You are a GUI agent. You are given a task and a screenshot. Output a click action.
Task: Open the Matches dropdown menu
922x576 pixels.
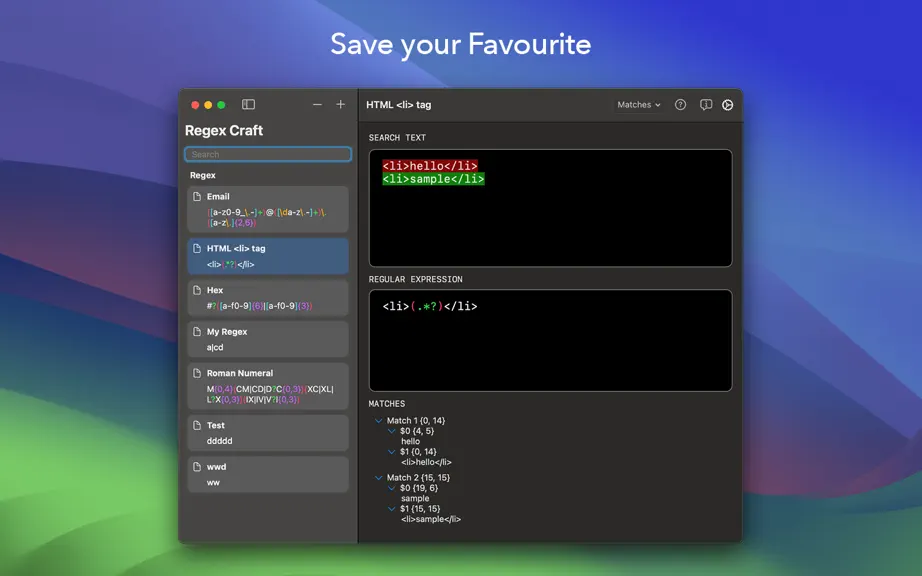639,105
